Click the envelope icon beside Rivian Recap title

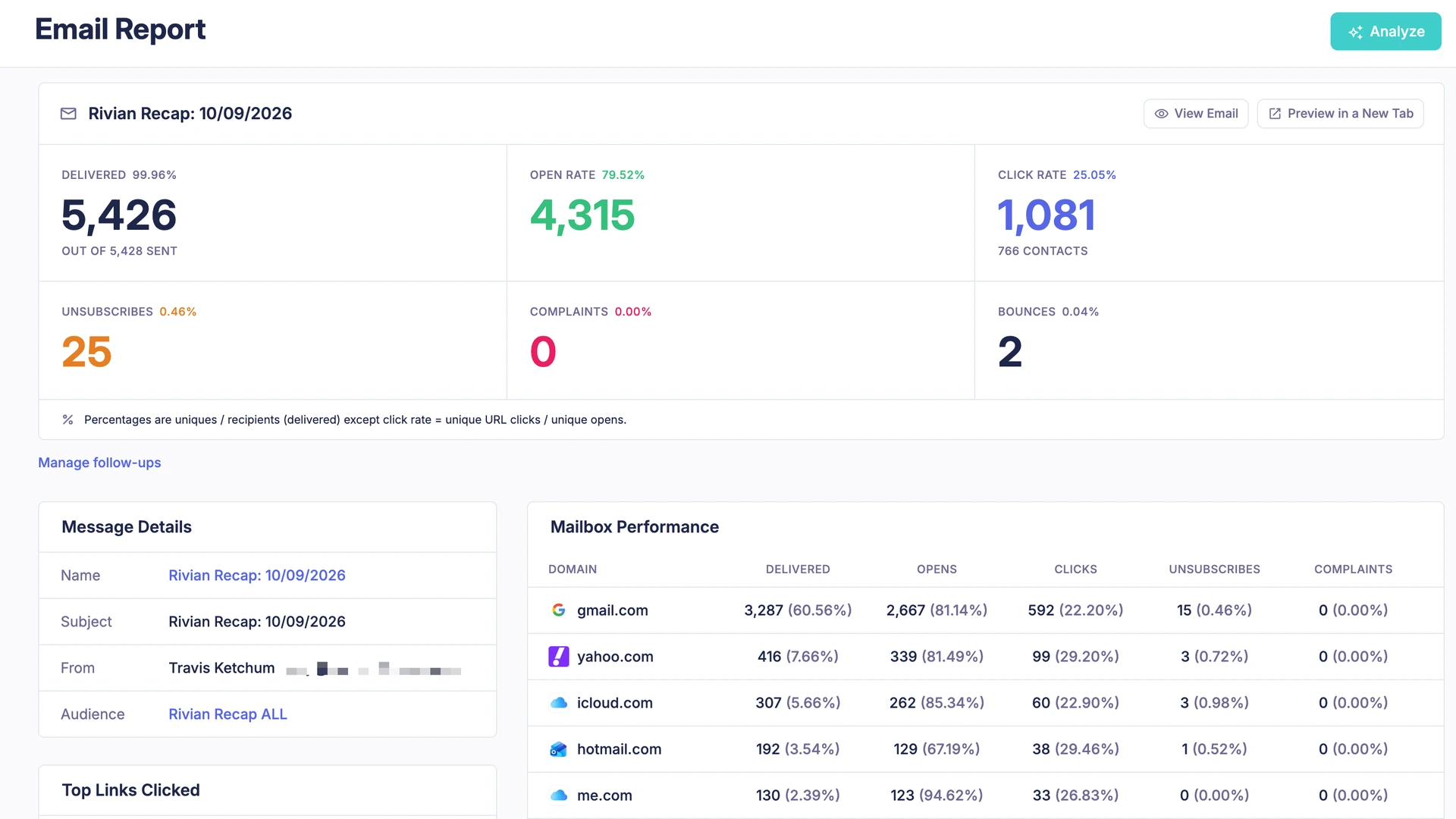(68, 114)
